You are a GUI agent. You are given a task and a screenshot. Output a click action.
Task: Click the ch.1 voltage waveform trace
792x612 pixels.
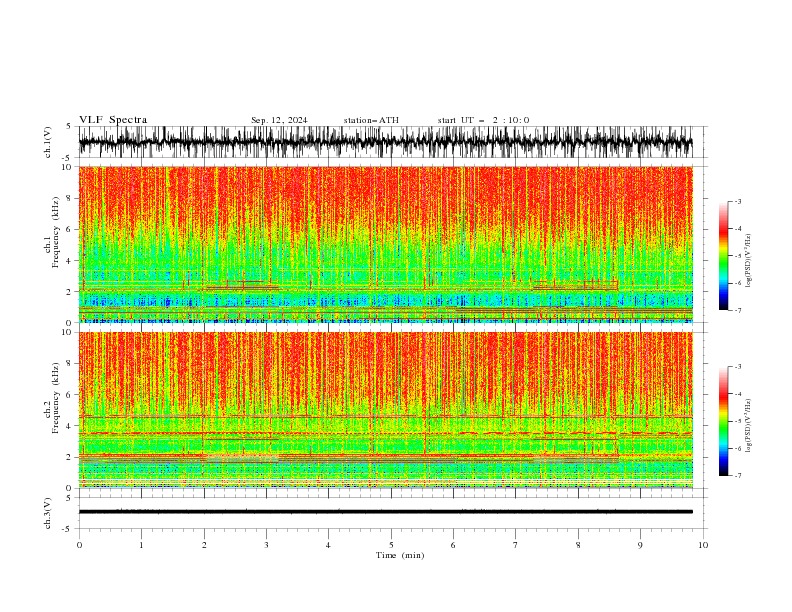pos(385,142)
